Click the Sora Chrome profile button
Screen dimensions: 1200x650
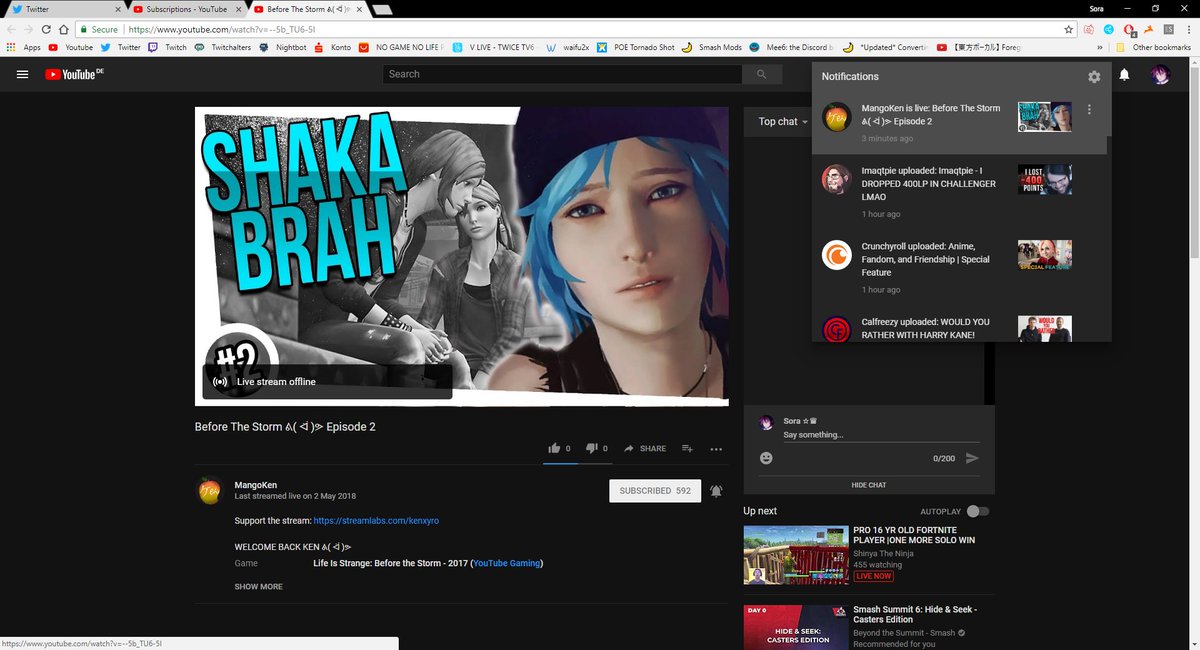(x=1097, y=8)
